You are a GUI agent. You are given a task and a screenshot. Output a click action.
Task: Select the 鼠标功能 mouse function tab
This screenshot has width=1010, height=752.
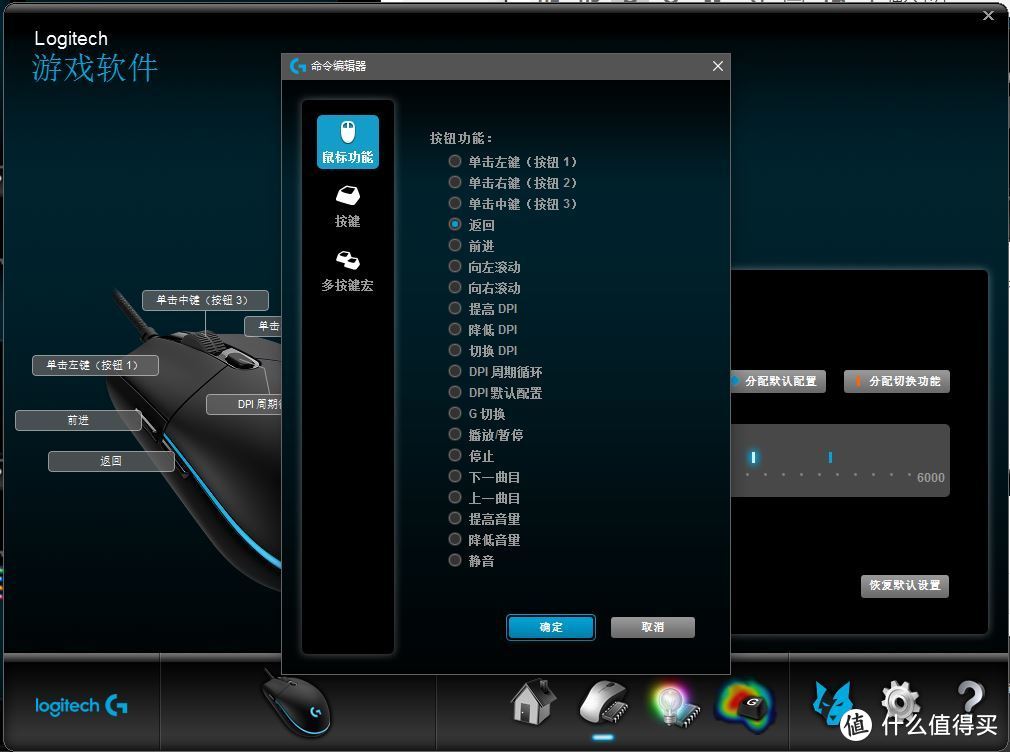(348, 142)
